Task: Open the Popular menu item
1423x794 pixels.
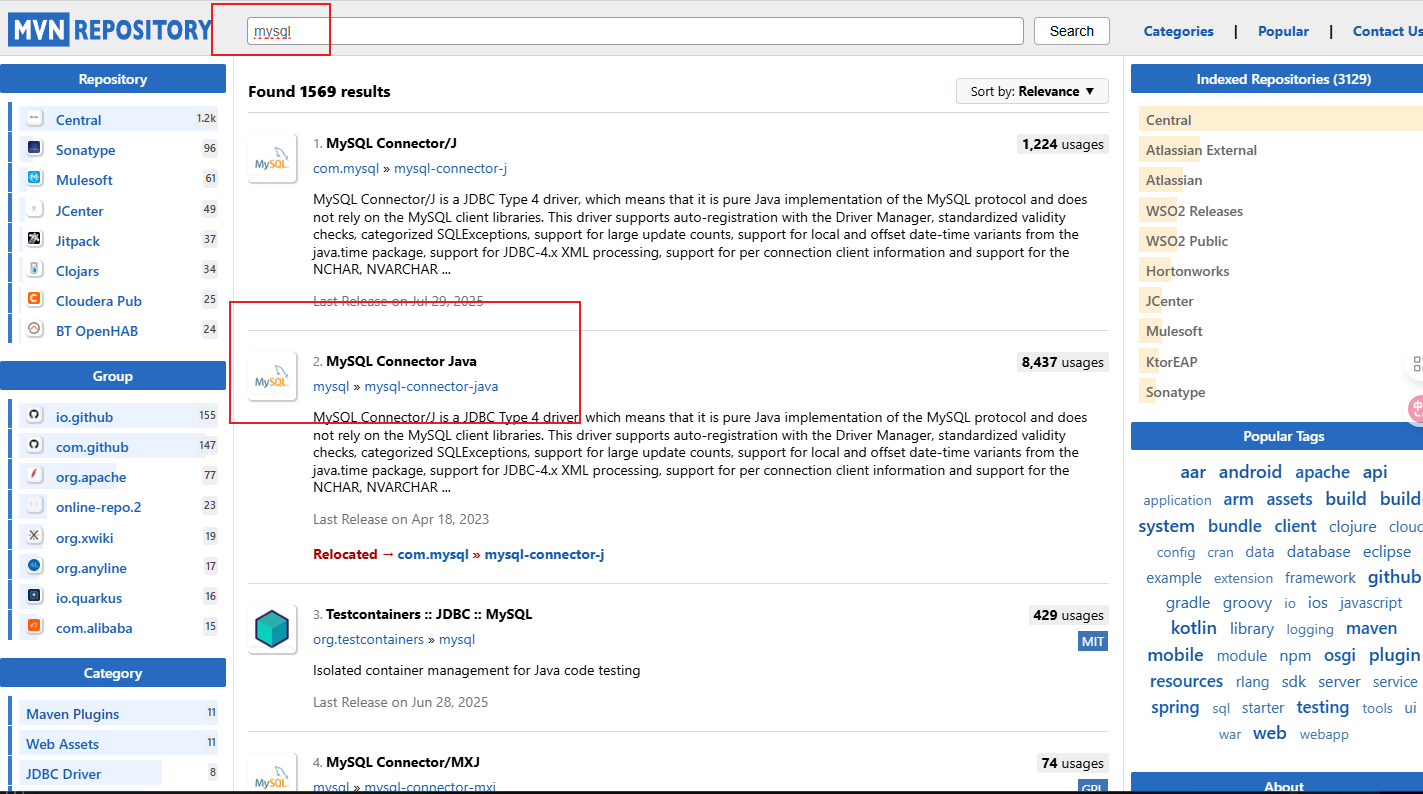Action: coord(1283,31)
